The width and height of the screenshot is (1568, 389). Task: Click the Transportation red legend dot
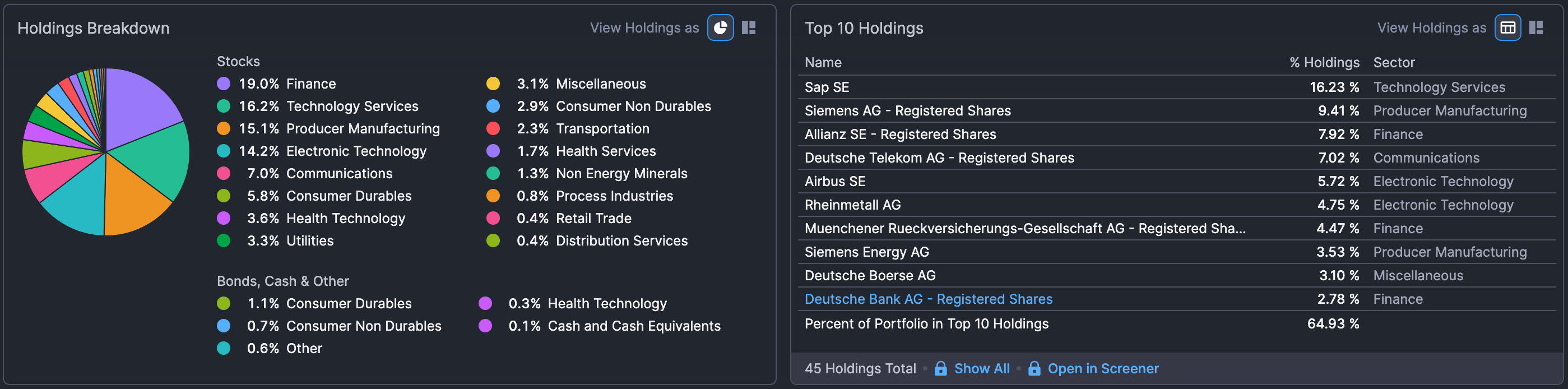tap(493, 129)
